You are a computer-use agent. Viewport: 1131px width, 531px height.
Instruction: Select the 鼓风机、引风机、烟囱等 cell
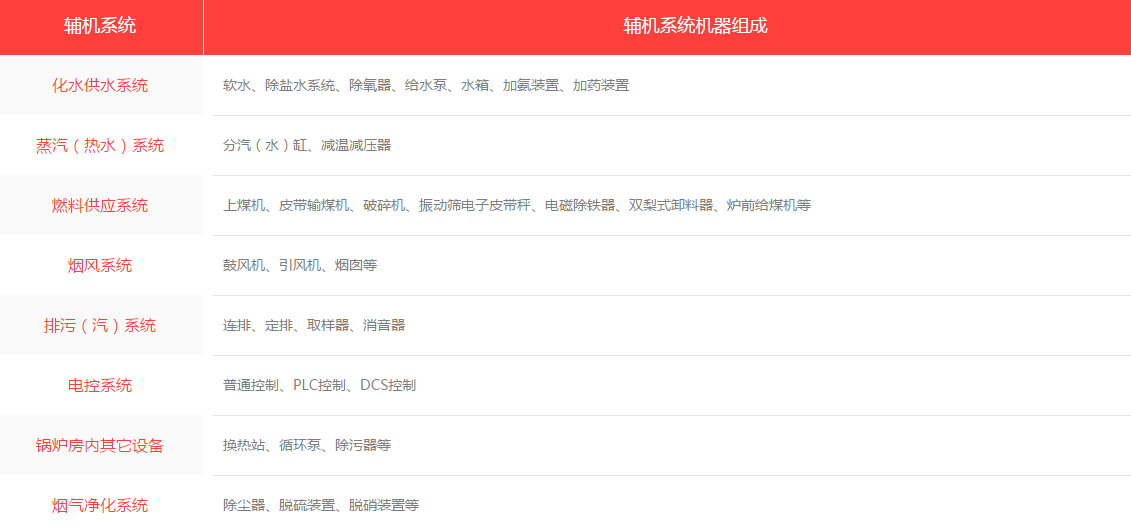pos(300,266)
